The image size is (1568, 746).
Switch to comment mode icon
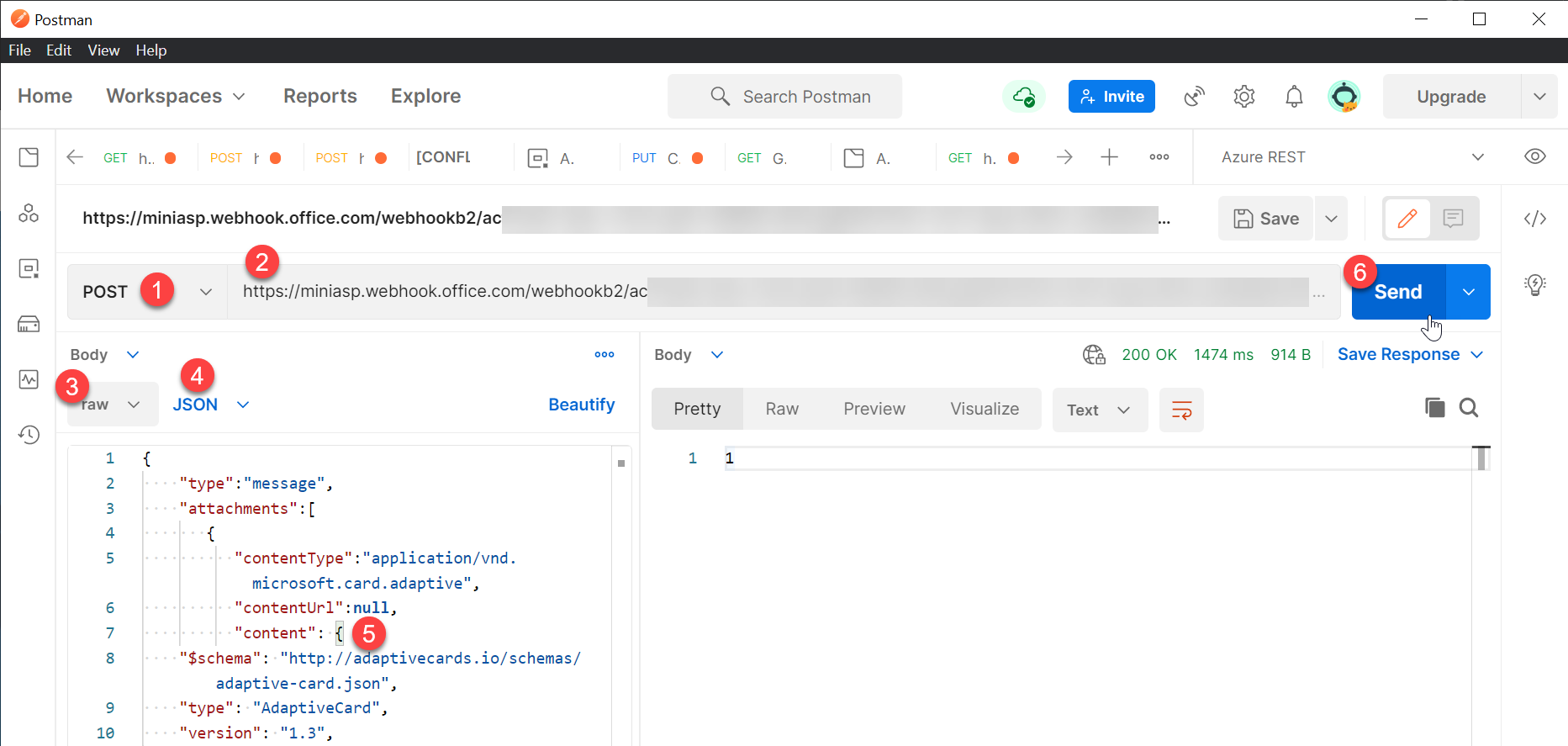(x=1453, y=219)
